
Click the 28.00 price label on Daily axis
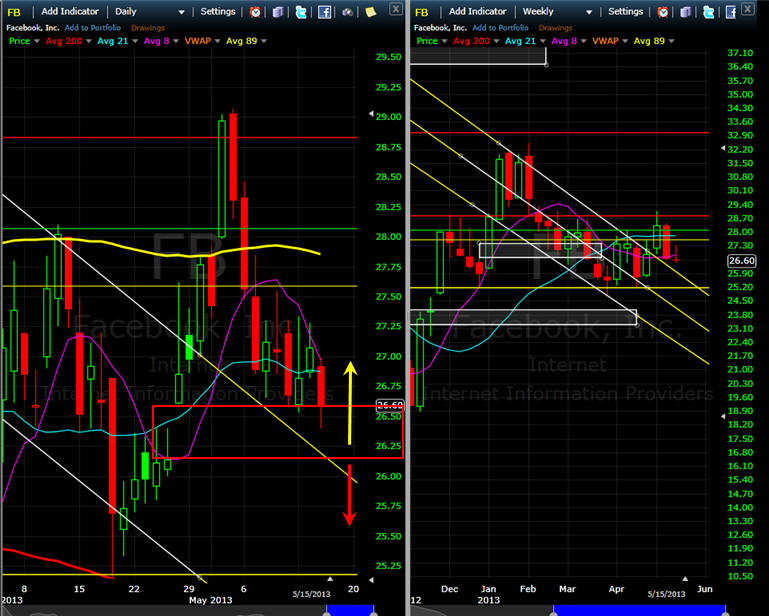(x=388, y=237)
